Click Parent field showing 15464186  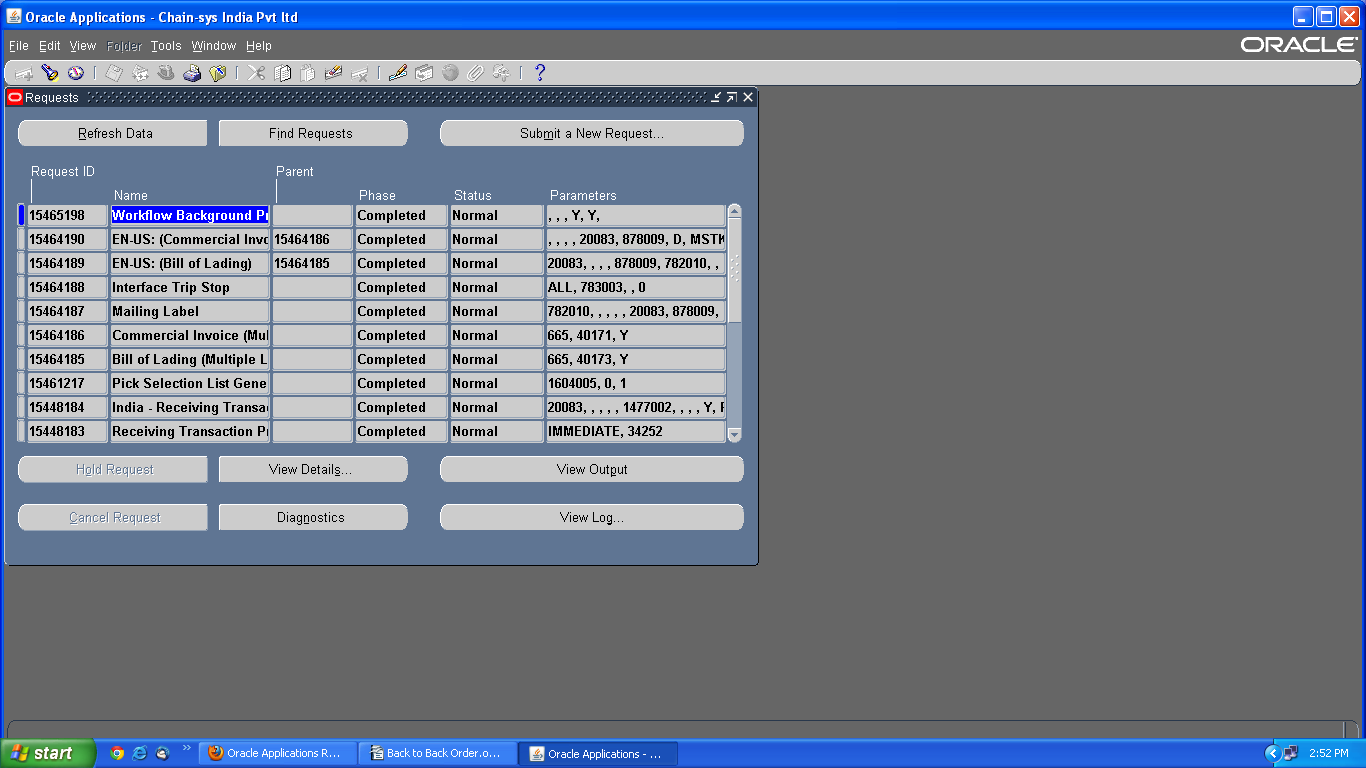click(x=313, y=239)
